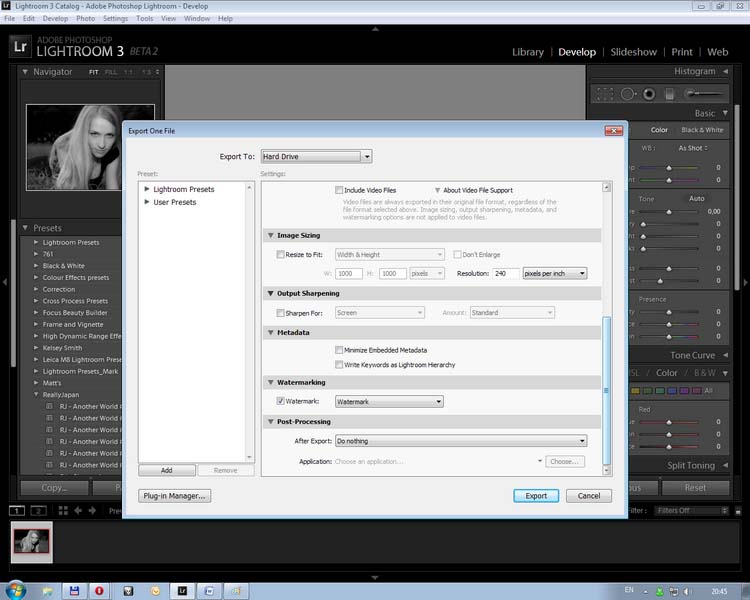The height and width of the screenshot is (600, 750).
Task: Open the Develop menu in menu bar
Action: (x=55, y=18)
